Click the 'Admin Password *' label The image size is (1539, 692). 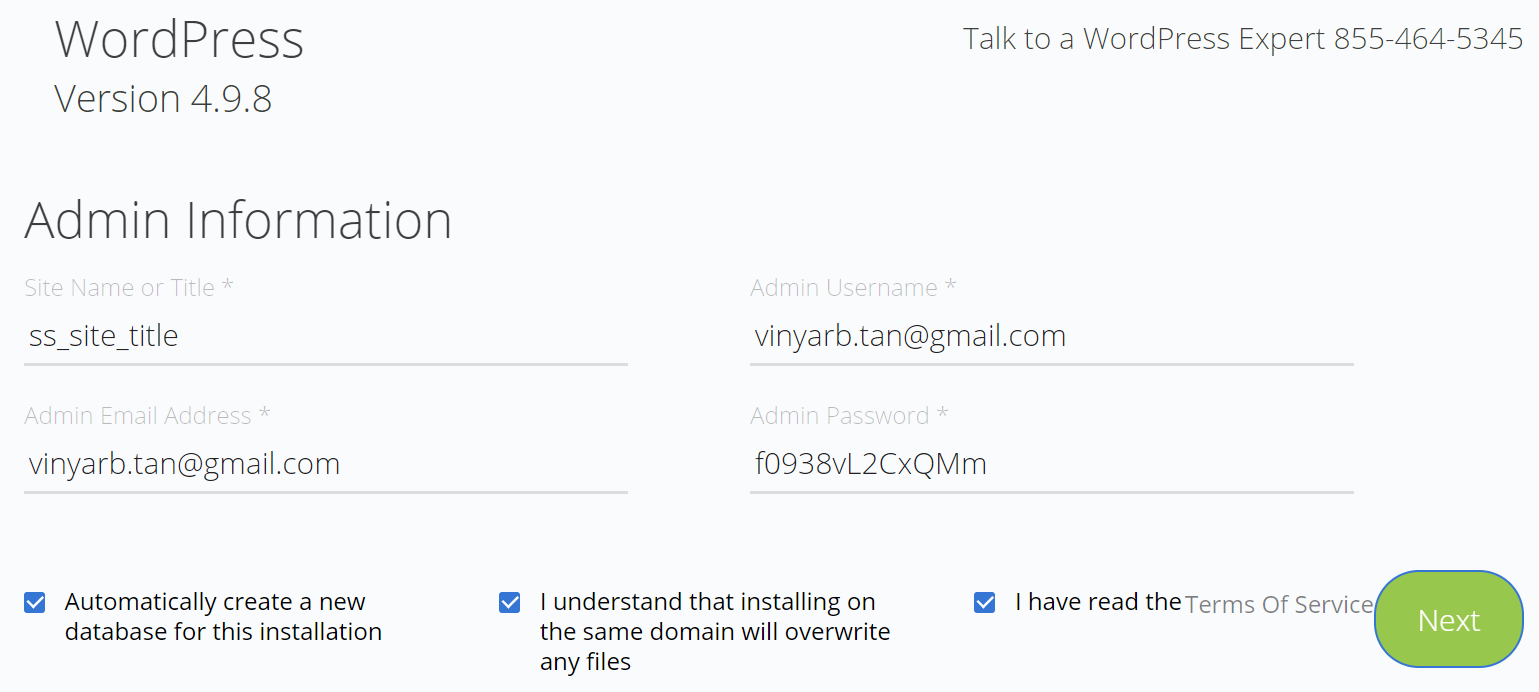tap(849, 416)
